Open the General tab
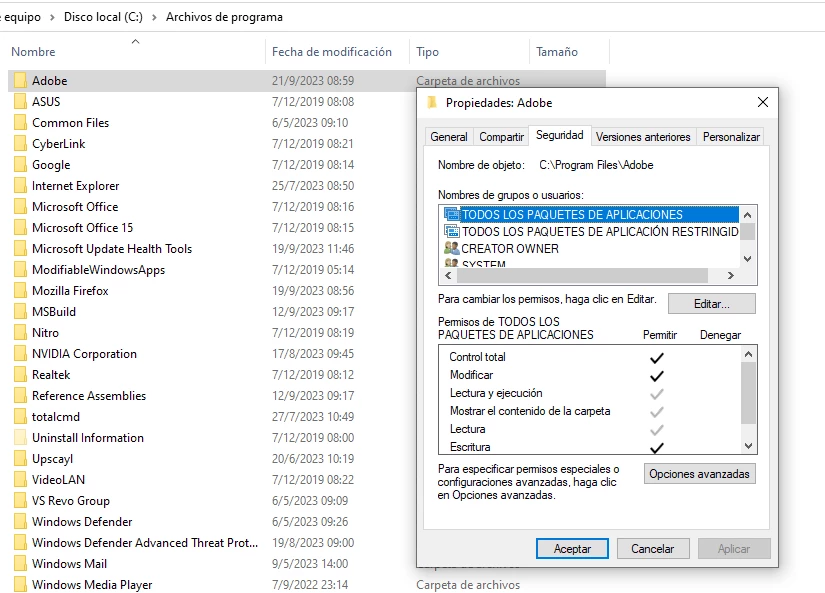Viewport: 825px width, 593px height. 449,137
